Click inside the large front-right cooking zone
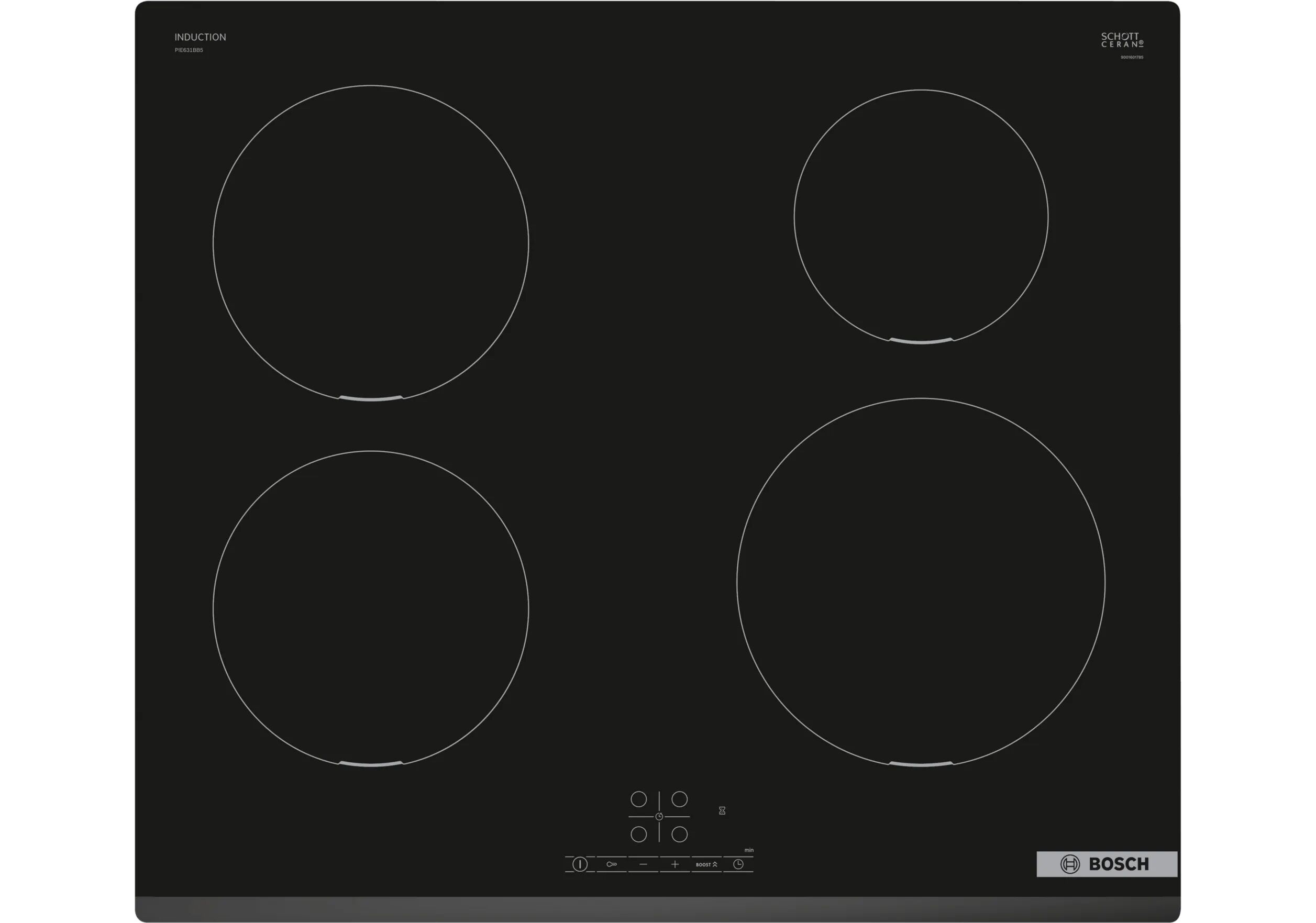 pyautogui.click(x=921, y=582)
